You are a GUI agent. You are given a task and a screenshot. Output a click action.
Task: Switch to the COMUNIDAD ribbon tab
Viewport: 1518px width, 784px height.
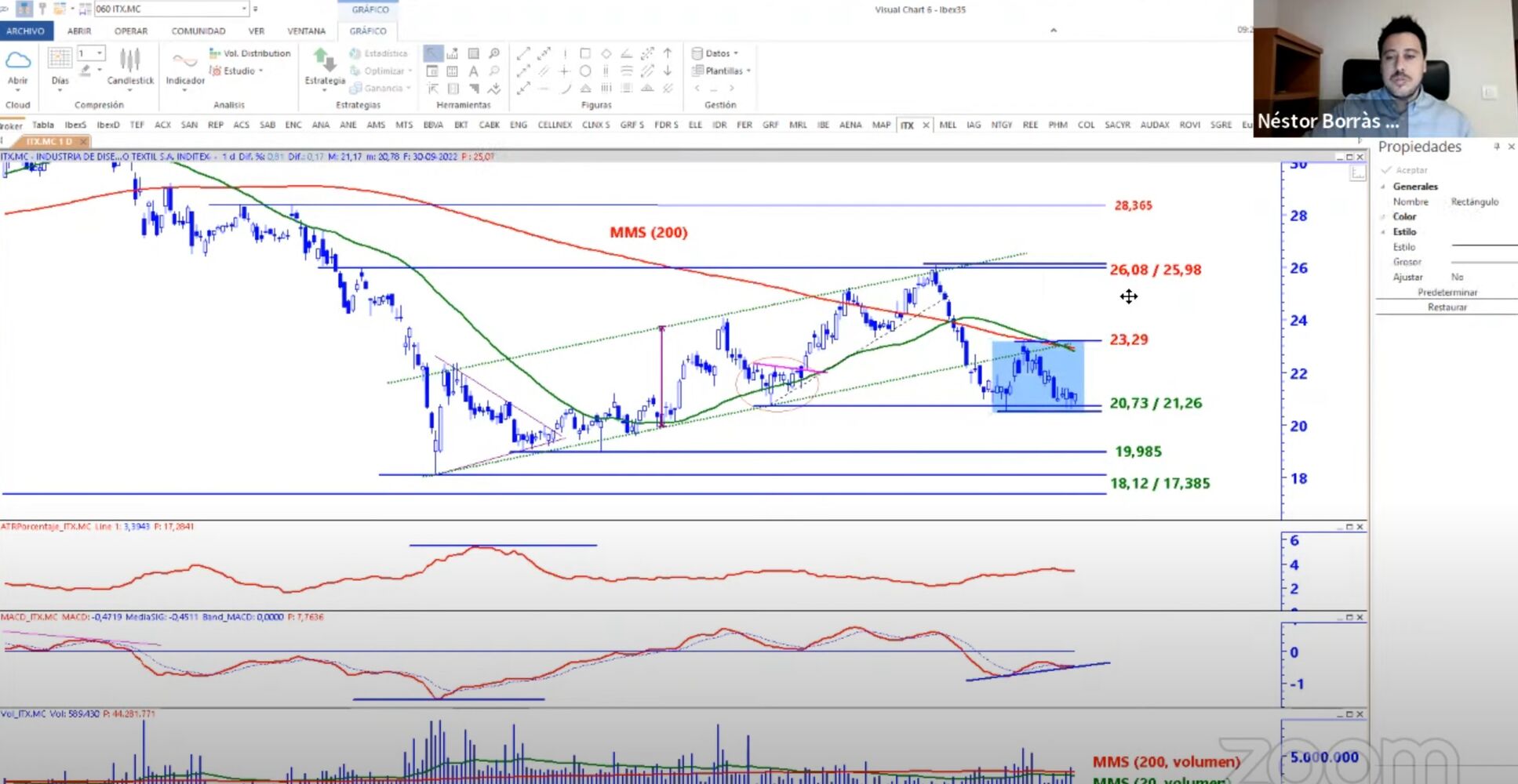click(x=198, y=31)
